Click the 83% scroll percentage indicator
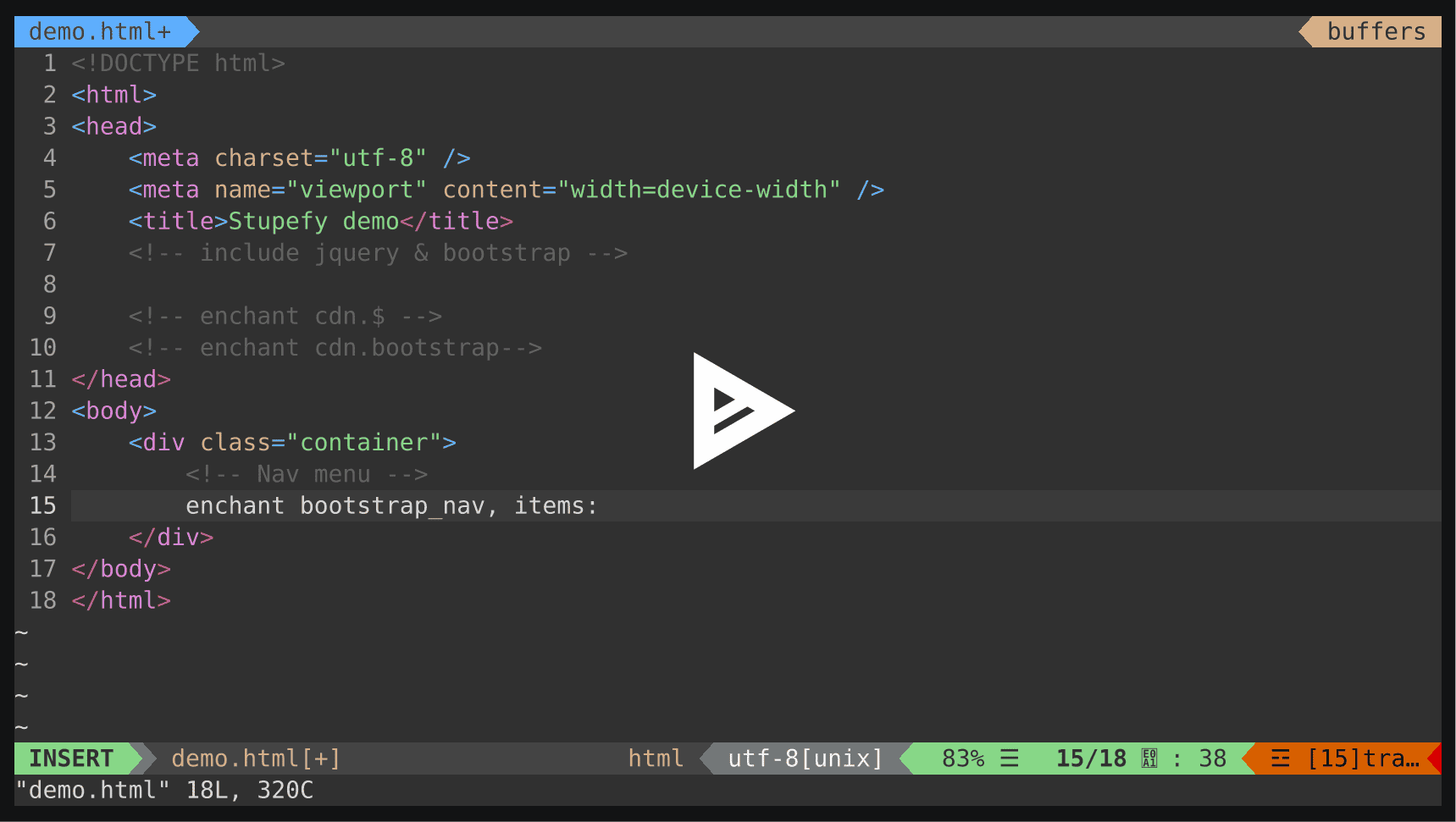The width and height of the screenshot is (1456, 822). pyautogui.click(x=963, y=759)
